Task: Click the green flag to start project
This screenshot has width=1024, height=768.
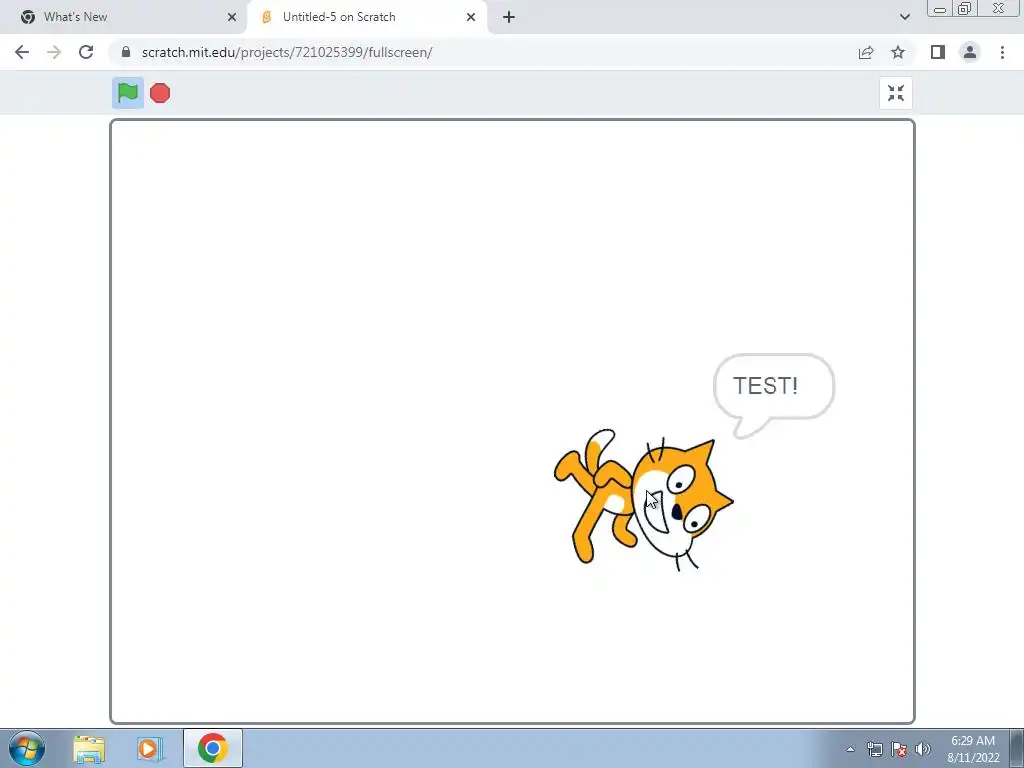Action: click(128, 93)
